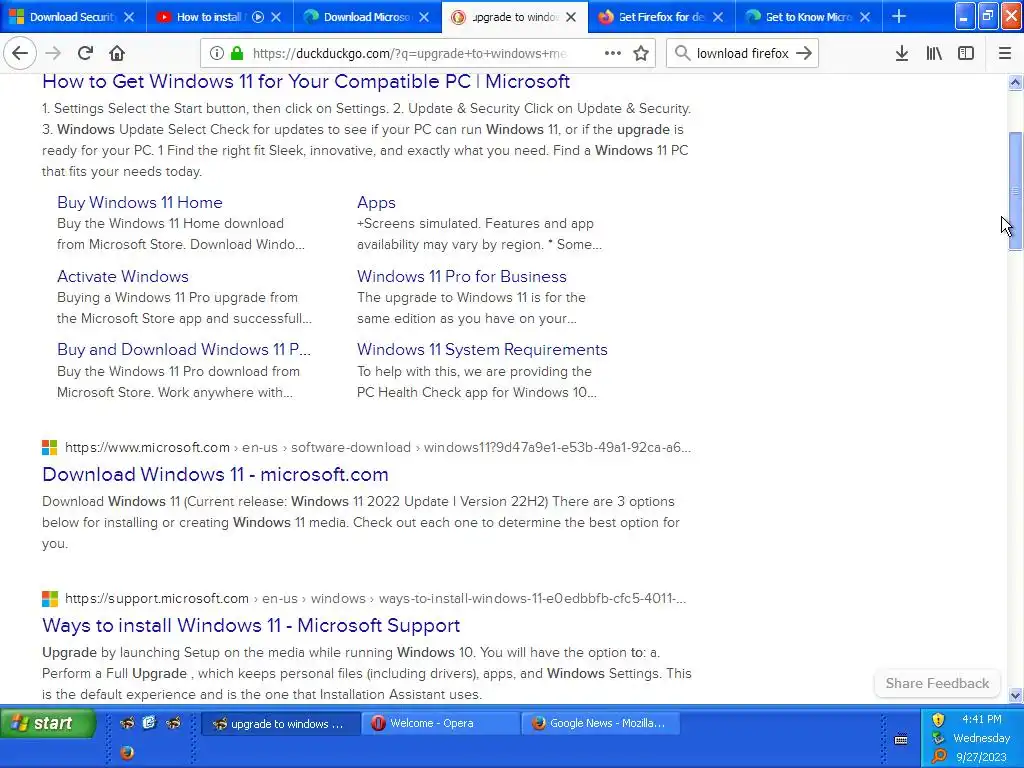Open the 'Apps' sublink

pyautogui.click(x=376, y=202)
